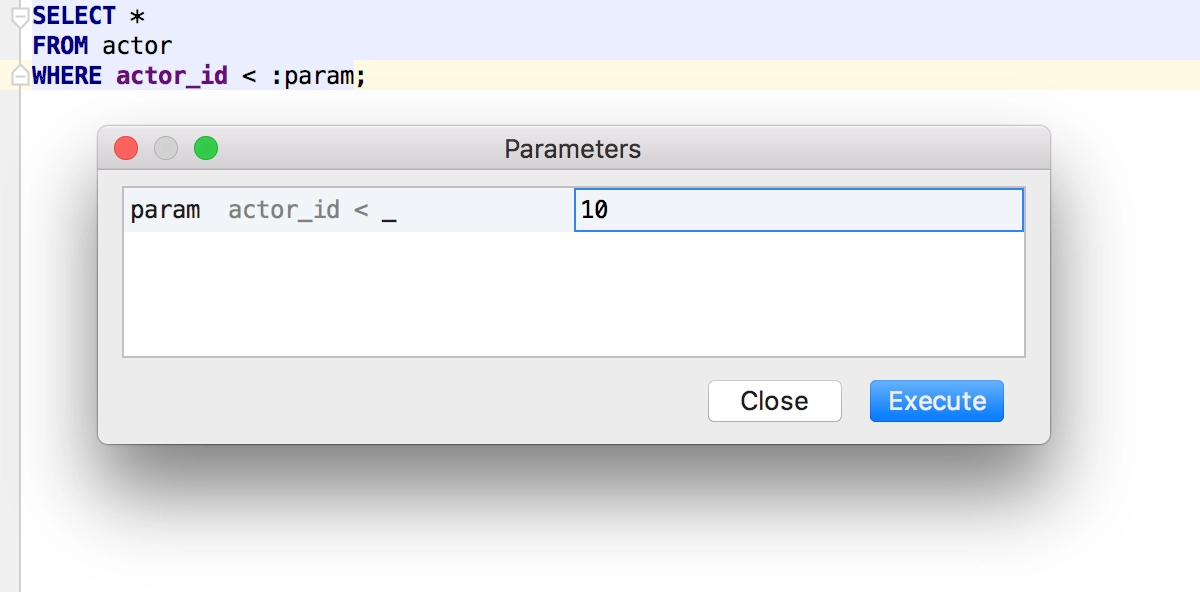Click the Close button

coord(775,401)
